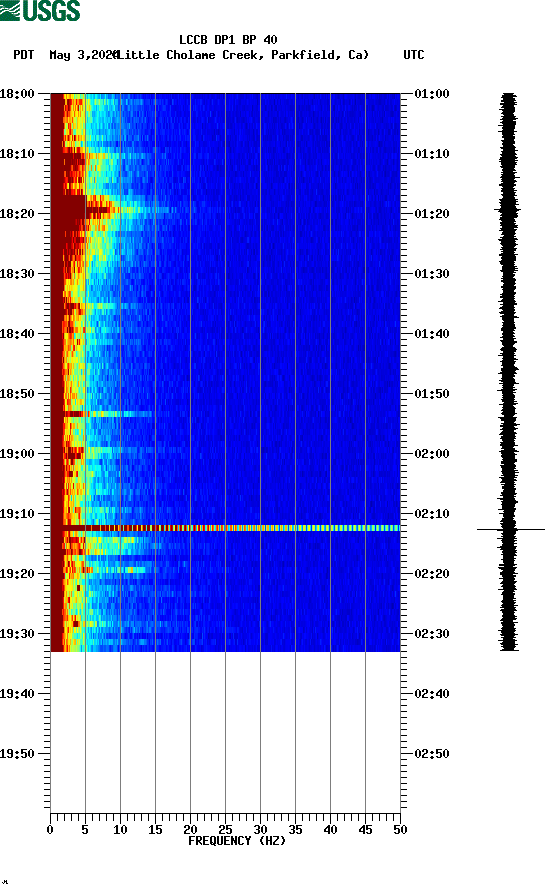Image resolution: width=552 pixels, height=893 pixels.
Task: Click the '35' frequency axis label
Action: point(295,830)
